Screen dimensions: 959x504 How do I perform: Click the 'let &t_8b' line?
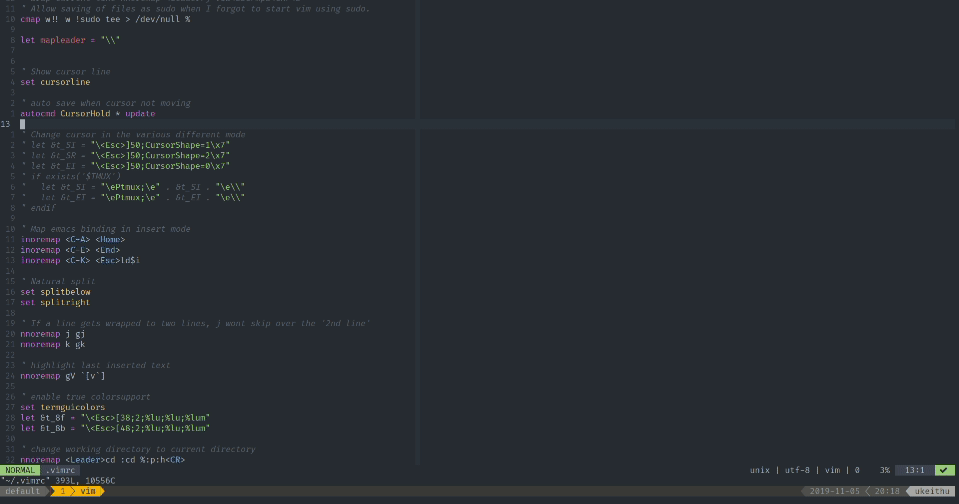point(115,428)
